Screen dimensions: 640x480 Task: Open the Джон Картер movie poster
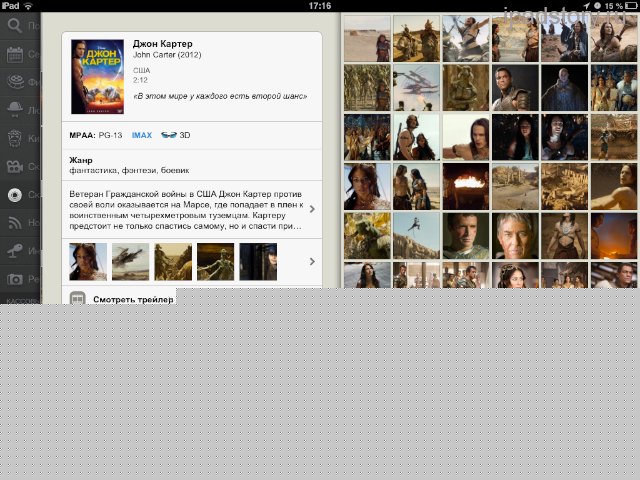(x=97, y=77)
